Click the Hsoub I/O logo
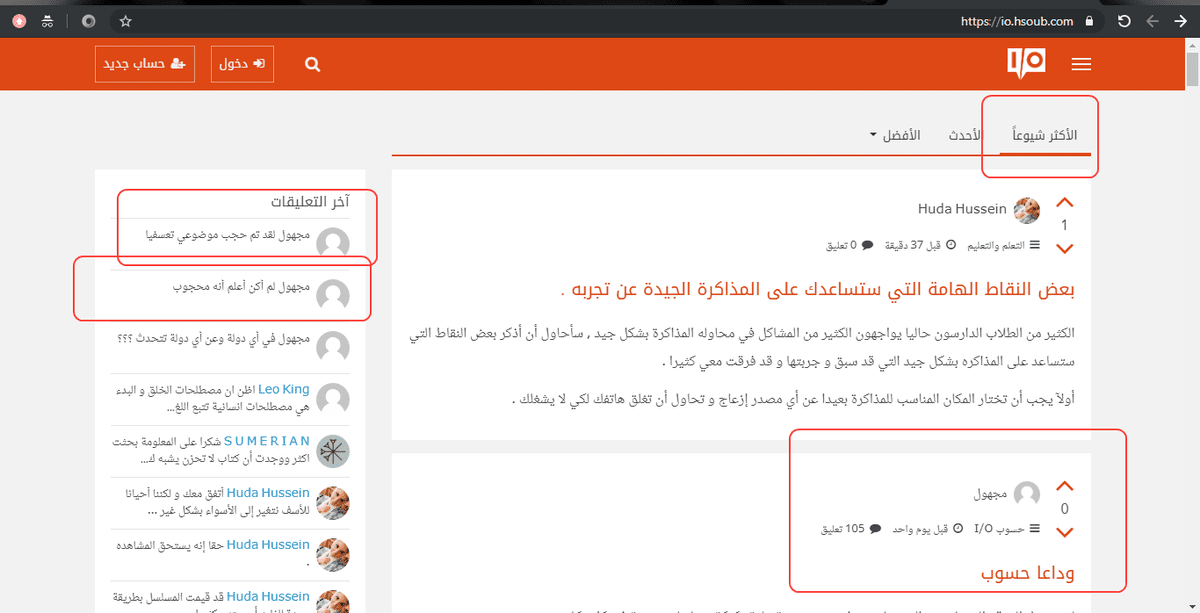Screen dimensions: 1200x613 [x=1026, y=63]
